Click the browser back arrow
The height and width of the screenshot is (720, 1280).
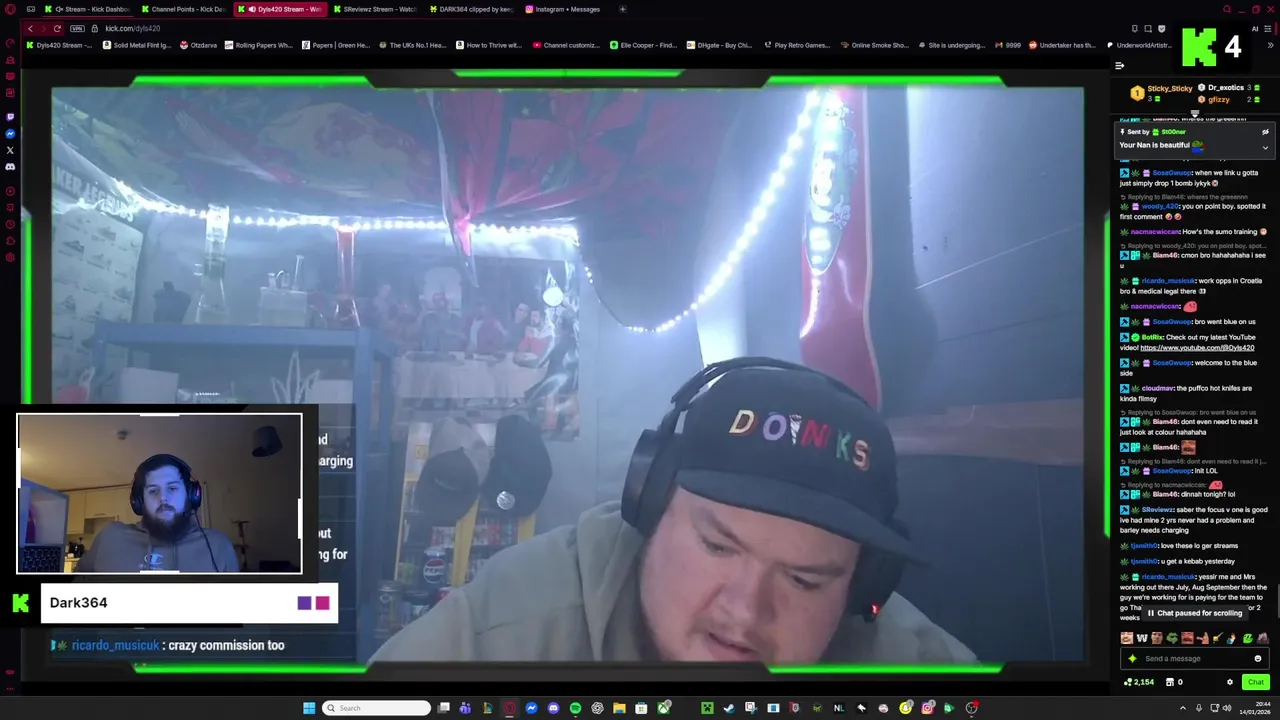(x=30, y=28)
